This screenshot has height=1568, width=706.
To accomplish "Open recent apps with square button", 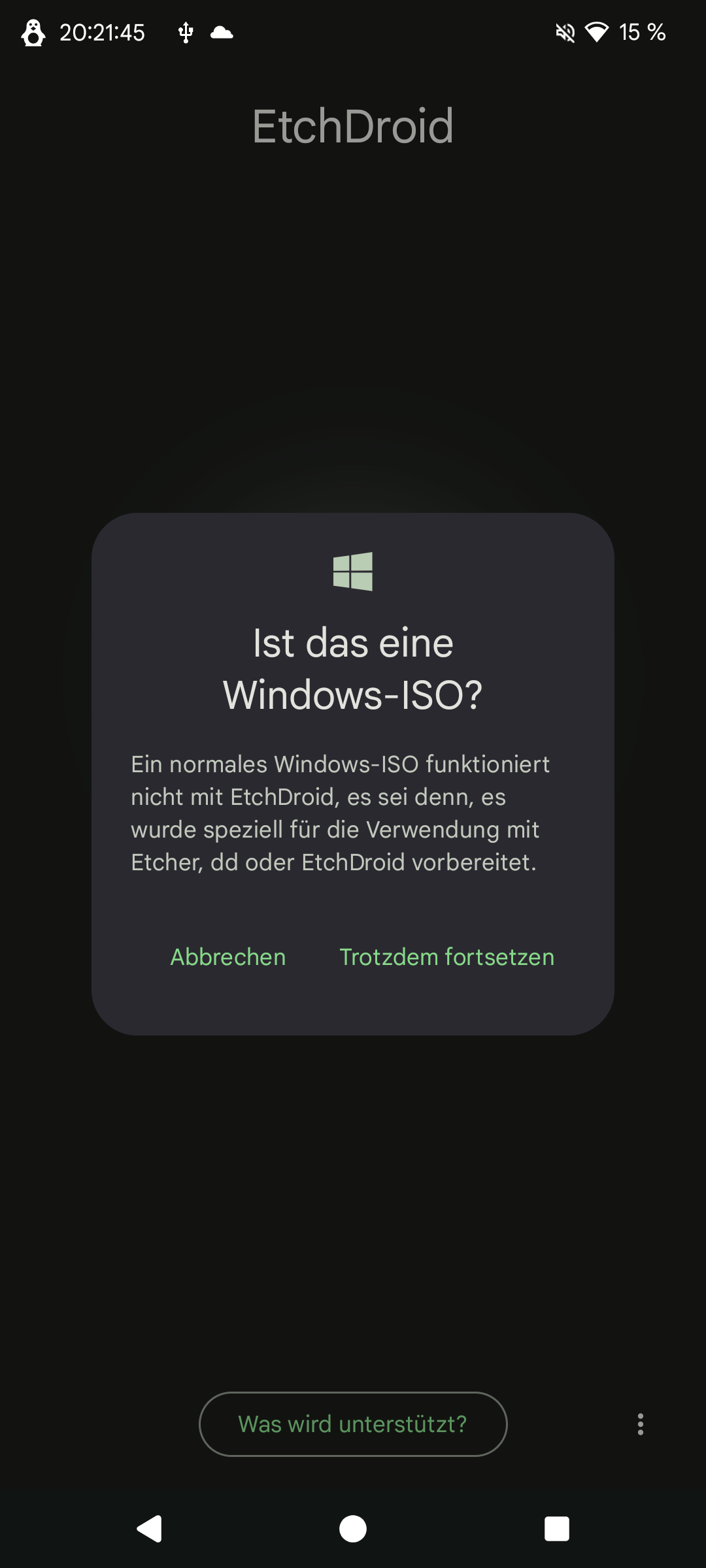I will coord(557,1529).
